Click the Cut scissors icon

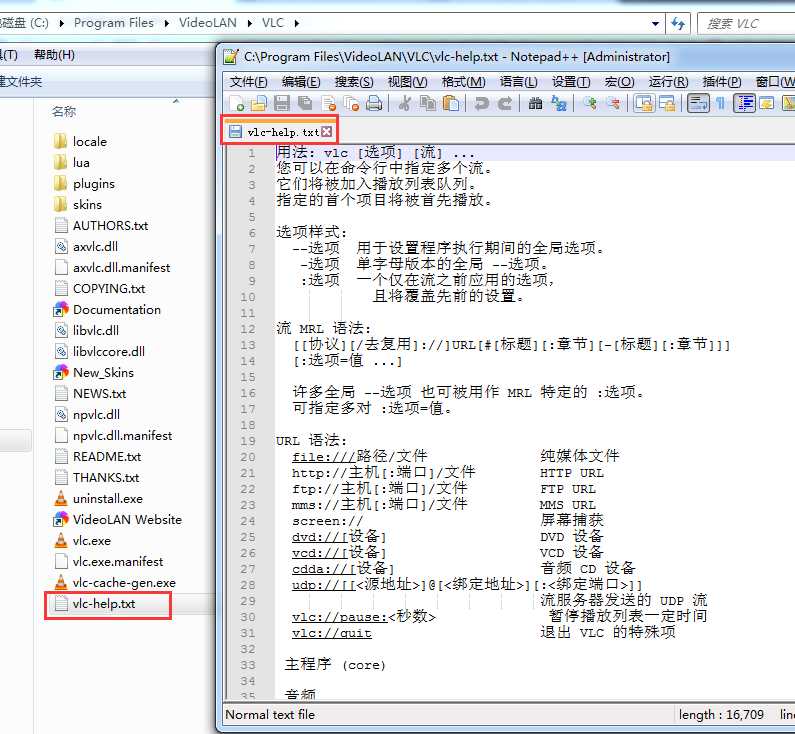pos(405,103)
